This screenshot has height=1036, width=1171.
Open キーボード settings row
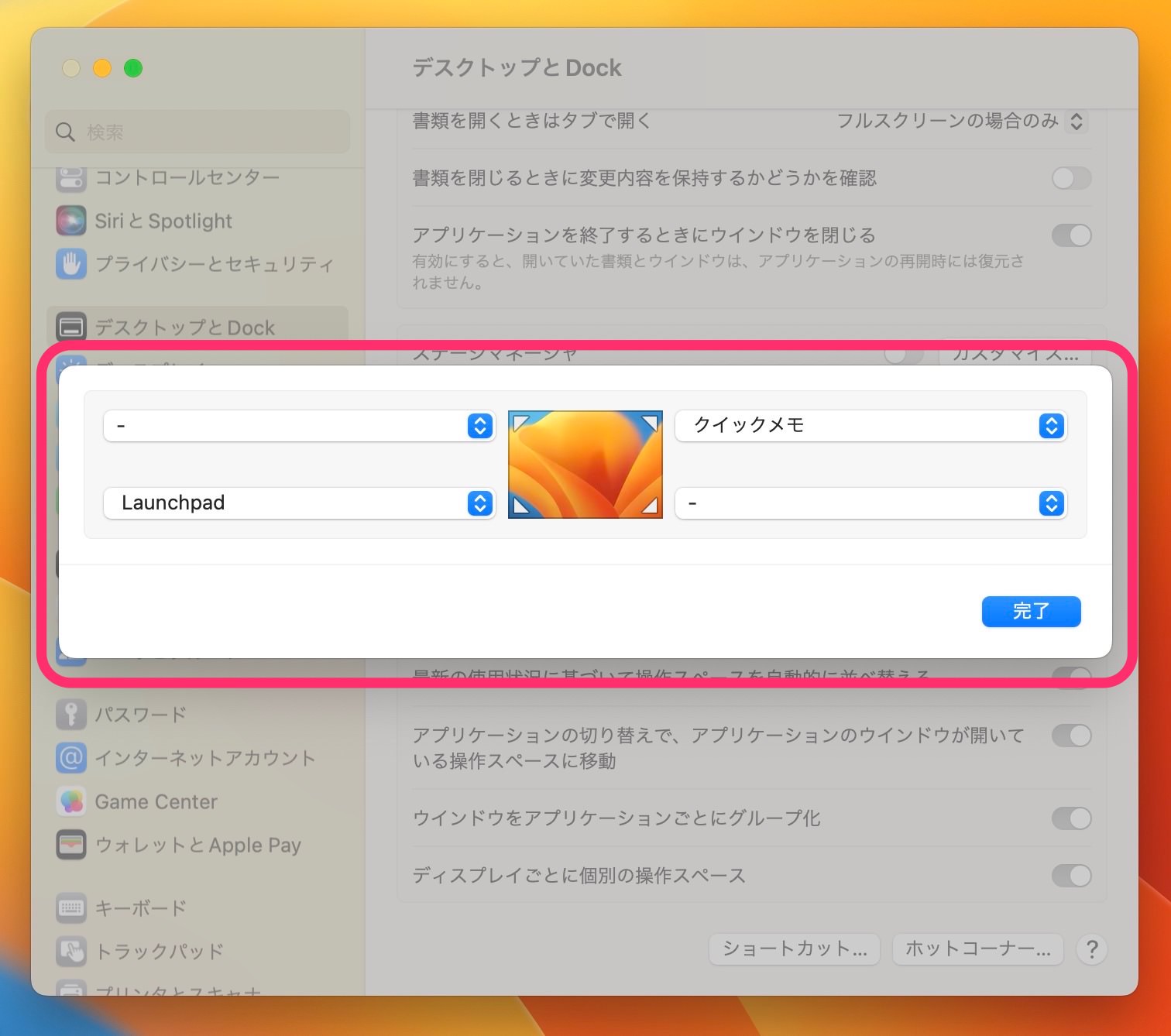[x=197, y=908]
